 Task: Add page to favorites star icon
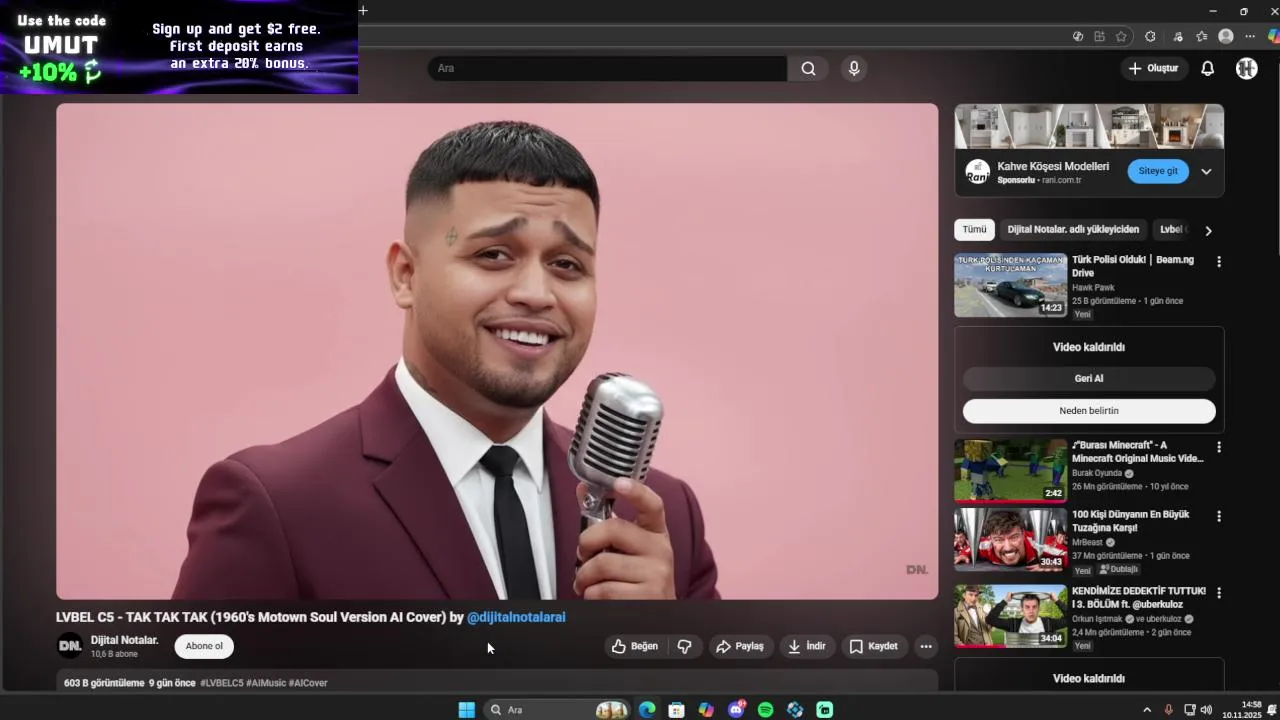pyautogui.click(x=1121, y=36)
